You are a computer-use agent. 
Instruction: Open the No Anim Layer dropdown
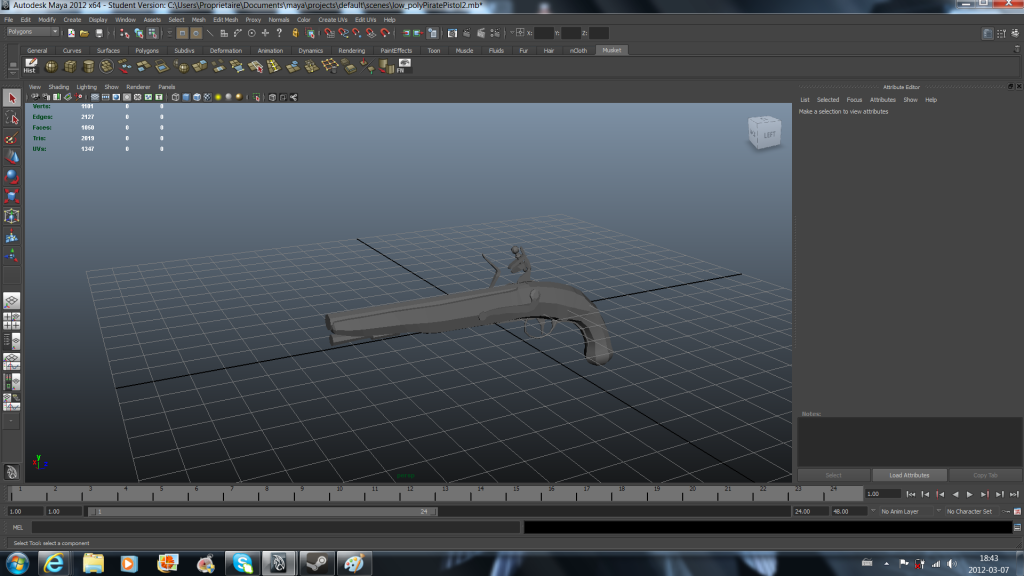904,511
